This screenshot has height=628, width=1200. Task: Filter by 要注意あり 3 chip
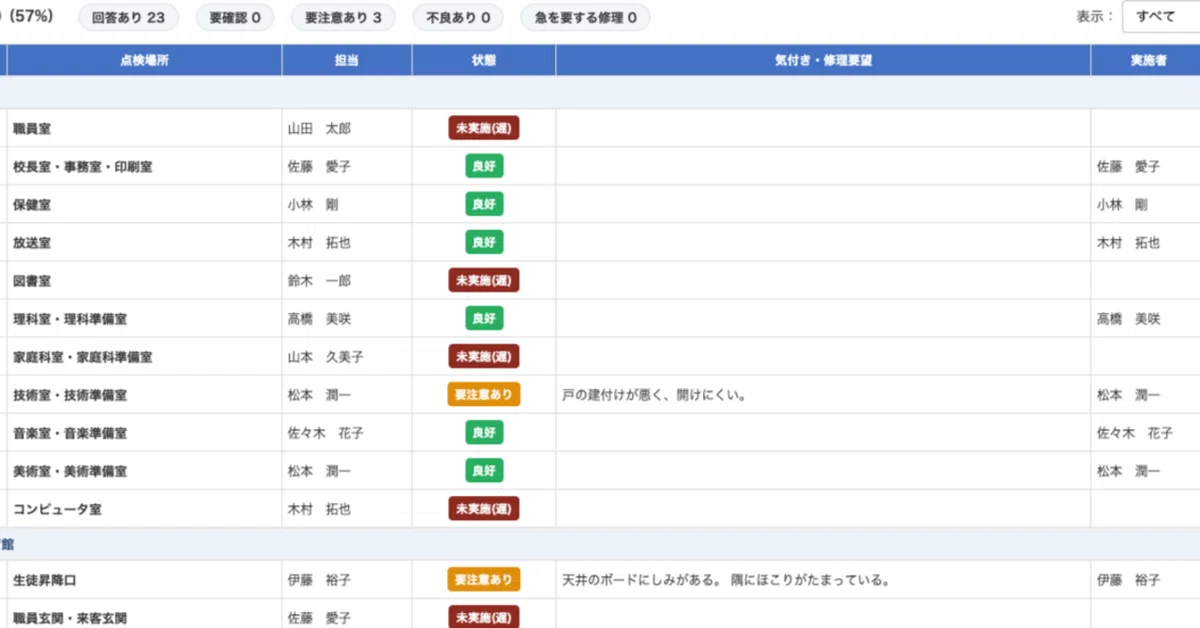click(x=343, y=17)
